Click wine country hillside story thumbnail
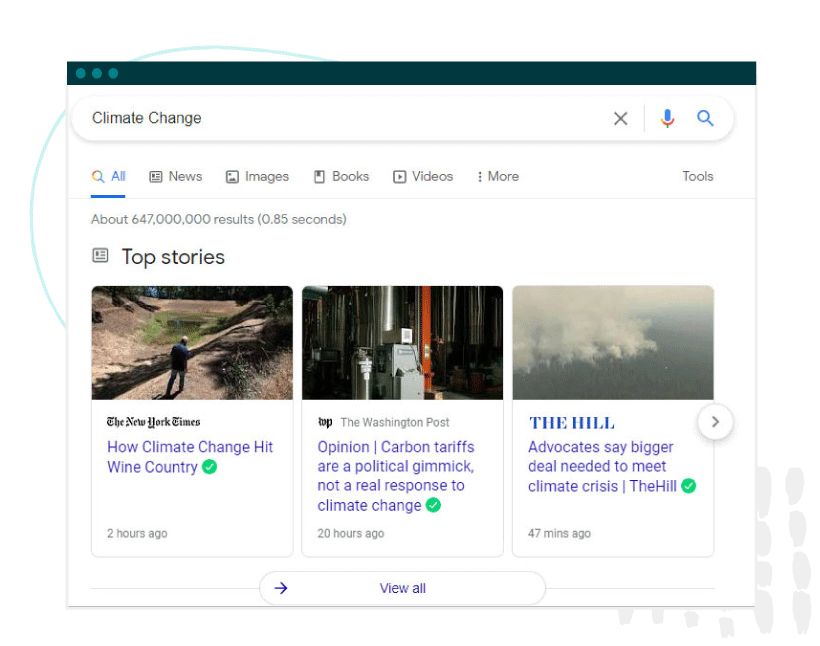The height and width of the screenshot is (646, 820). [x=192, y=343]
